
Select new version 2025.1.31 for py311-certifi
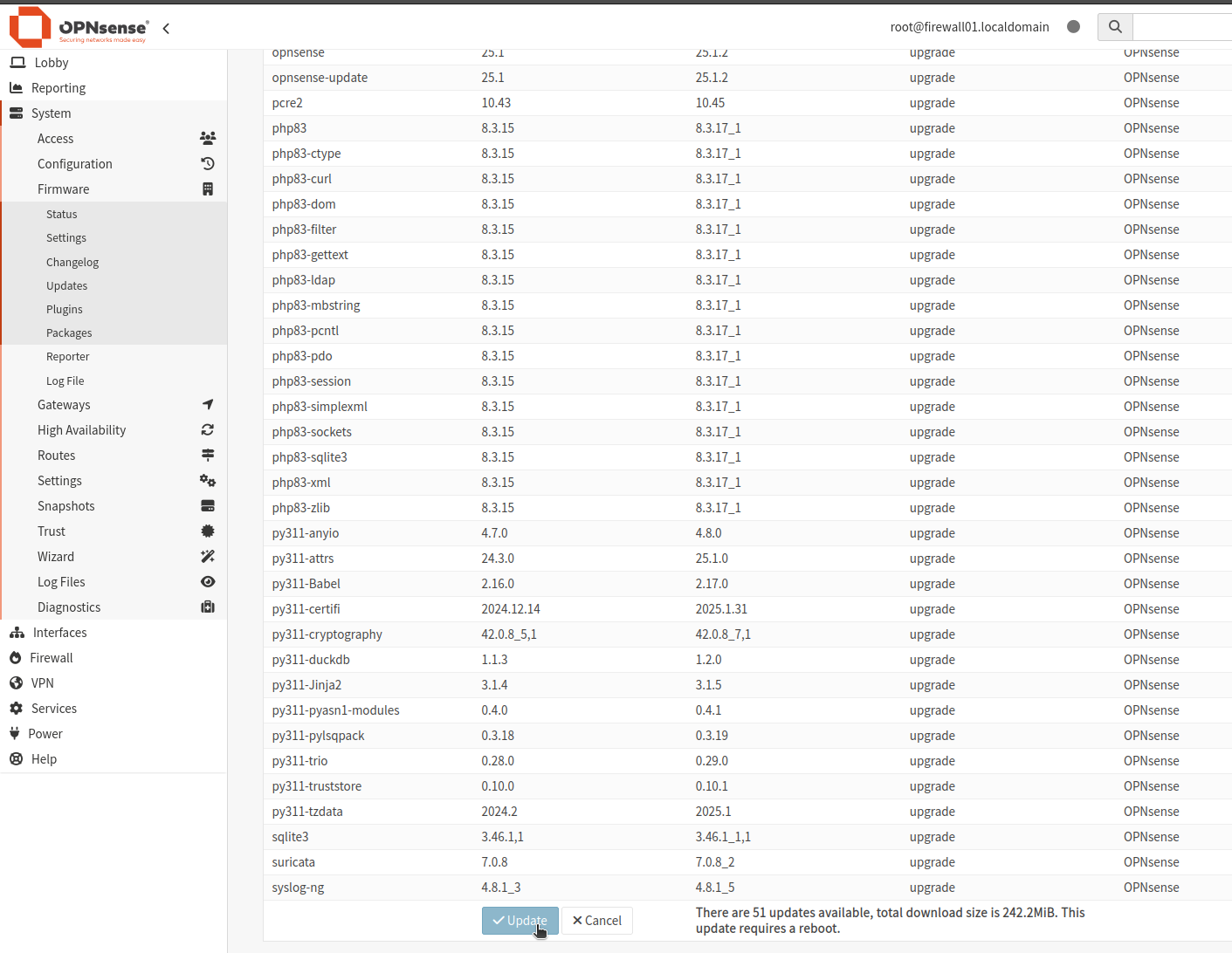click(x=721, y=609)
